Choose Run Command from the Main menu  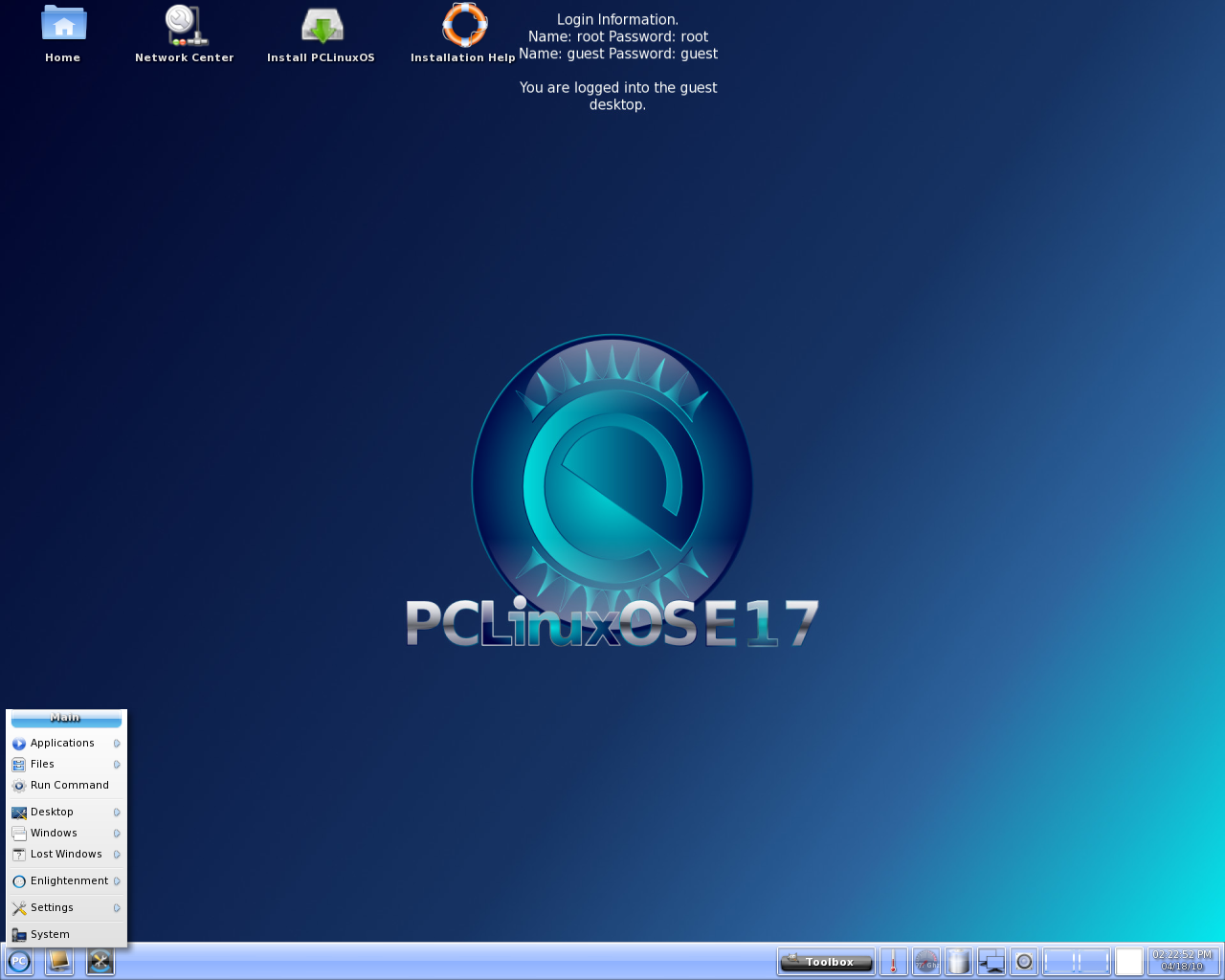tap(66, 786)
